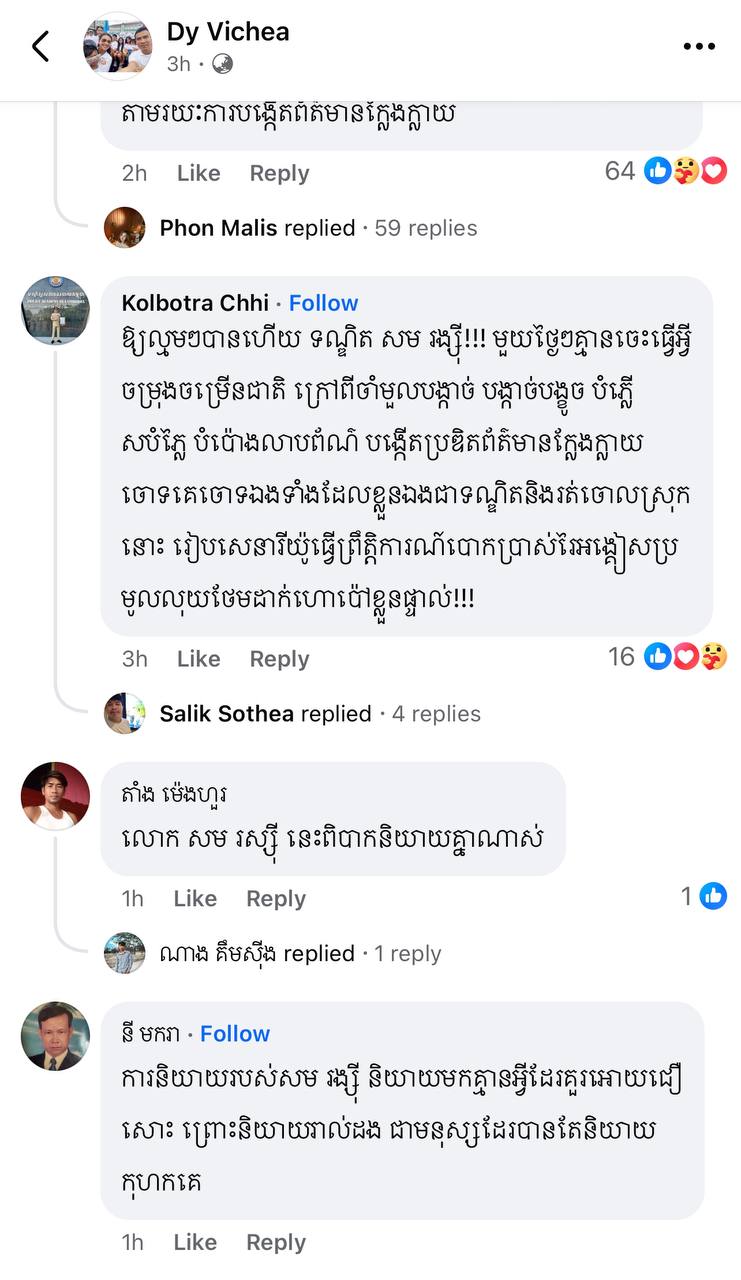
Task: Tap the public globe privacy icon
Action: coord(223,64)
